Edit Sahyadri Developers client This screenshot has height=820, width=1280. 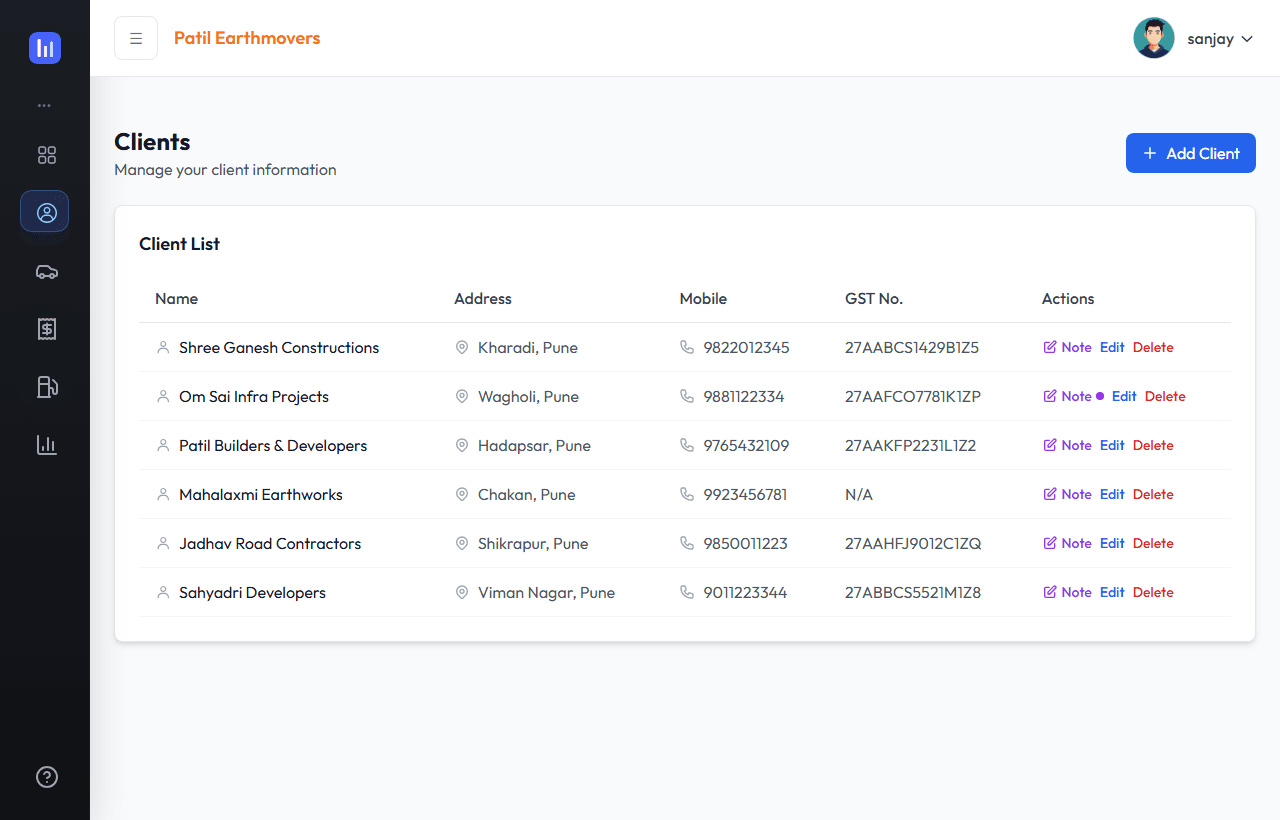tap(1112, 592)
